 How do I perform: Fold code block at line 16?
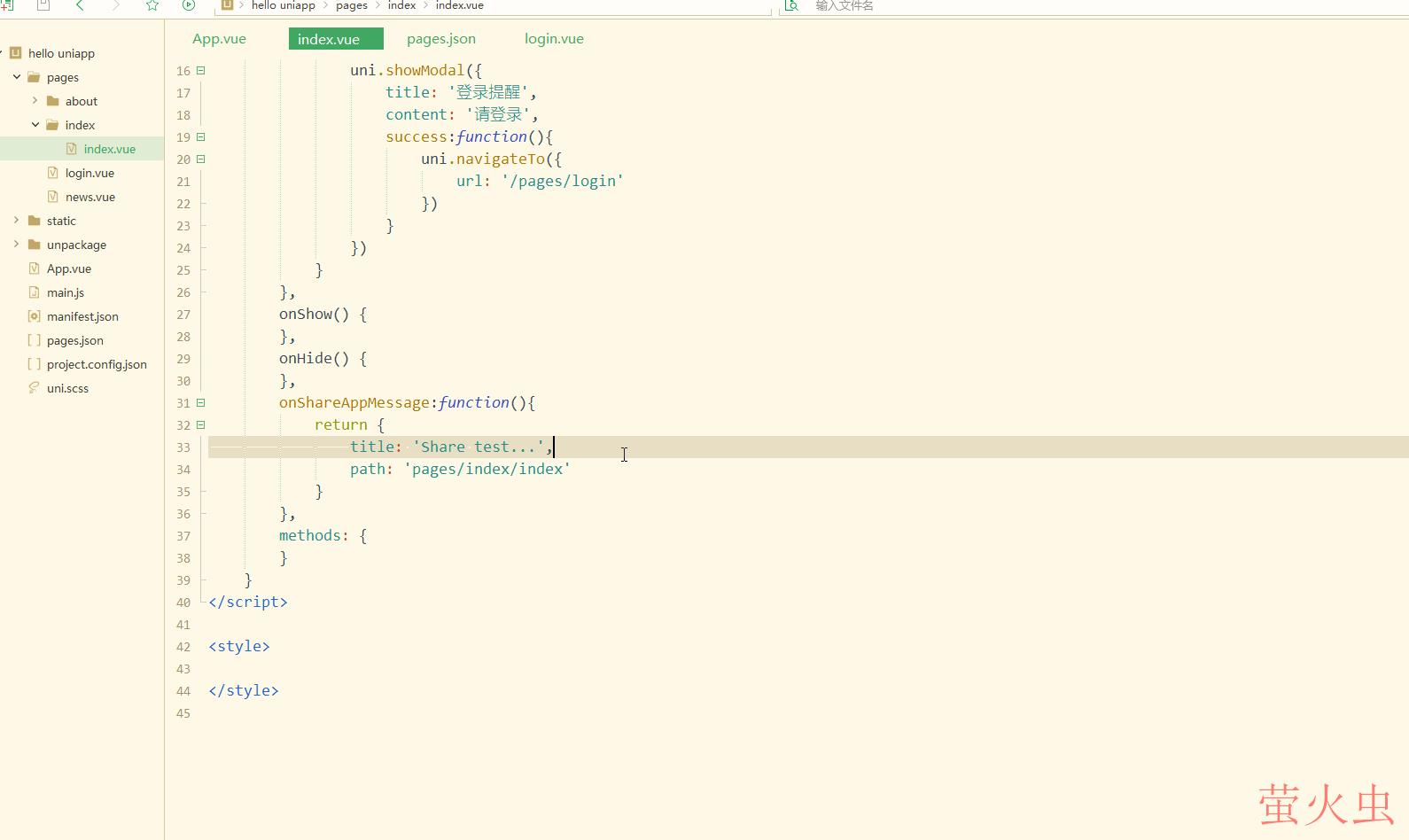201,71
